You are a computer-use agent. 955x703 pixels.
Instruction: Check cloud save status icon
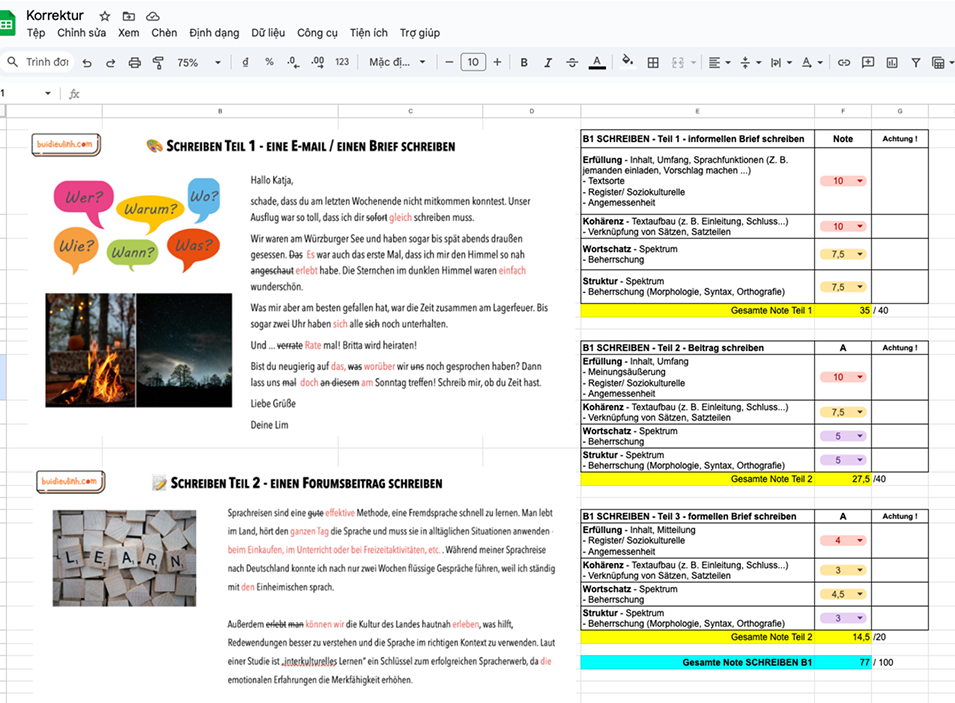(x=153, y=16)
